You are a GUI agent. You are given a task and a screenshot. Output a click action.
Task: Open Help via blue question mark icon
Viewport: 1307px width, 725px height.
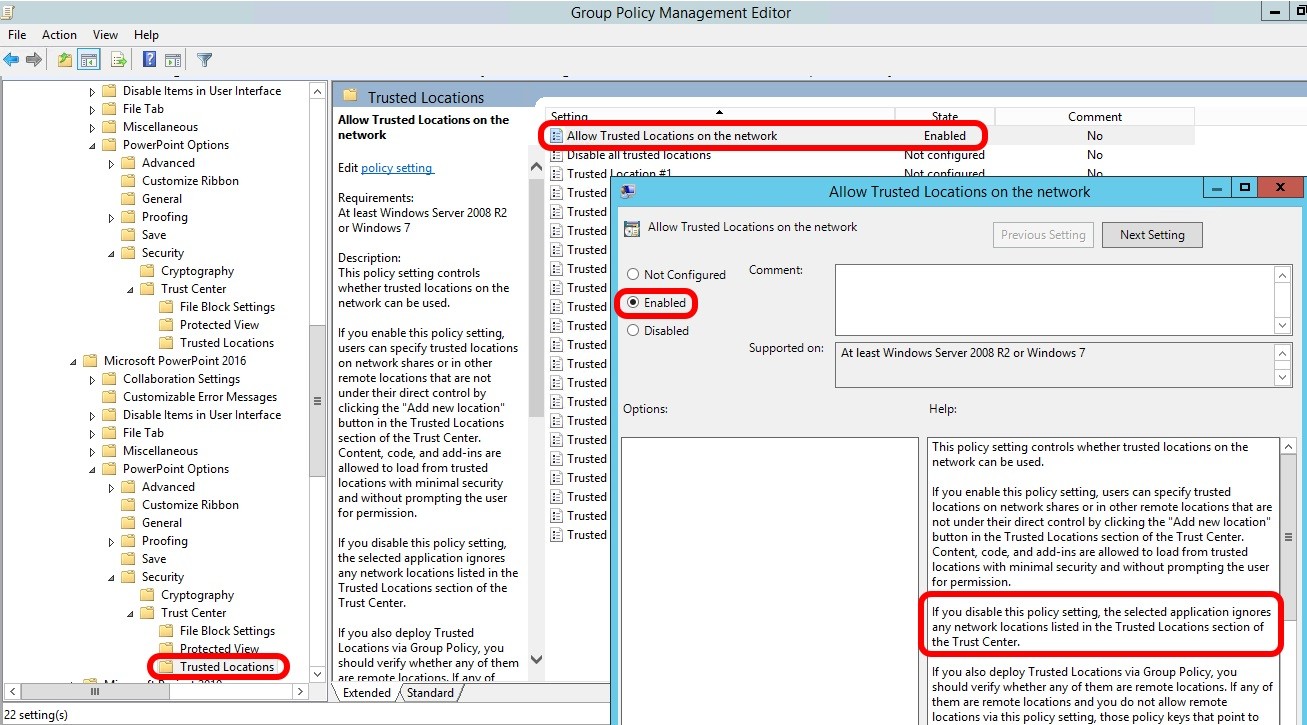pyautogui.click(x=149, y=60)
